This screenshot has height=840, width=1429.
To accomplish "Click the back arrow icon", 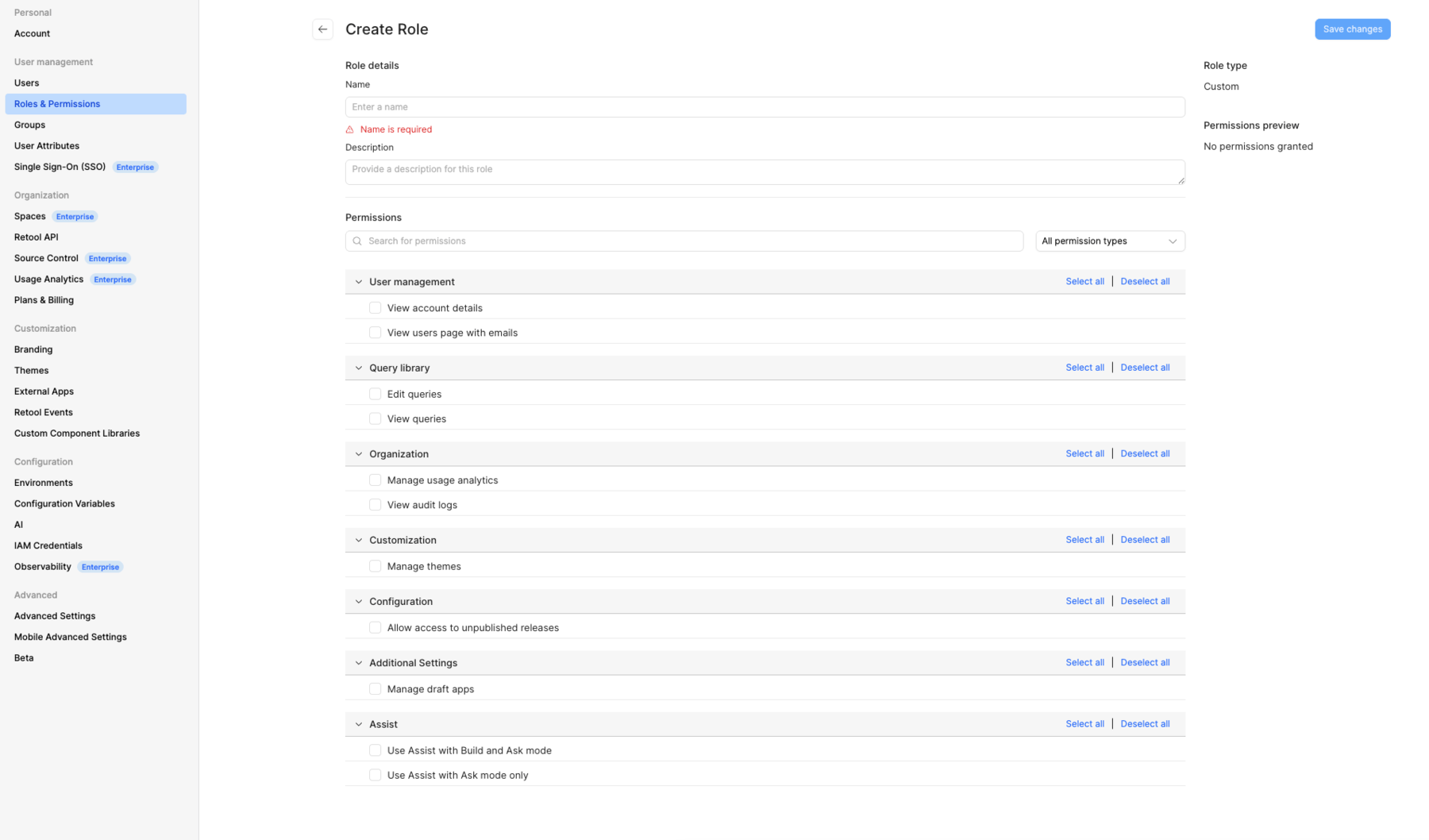I will 322,29.
